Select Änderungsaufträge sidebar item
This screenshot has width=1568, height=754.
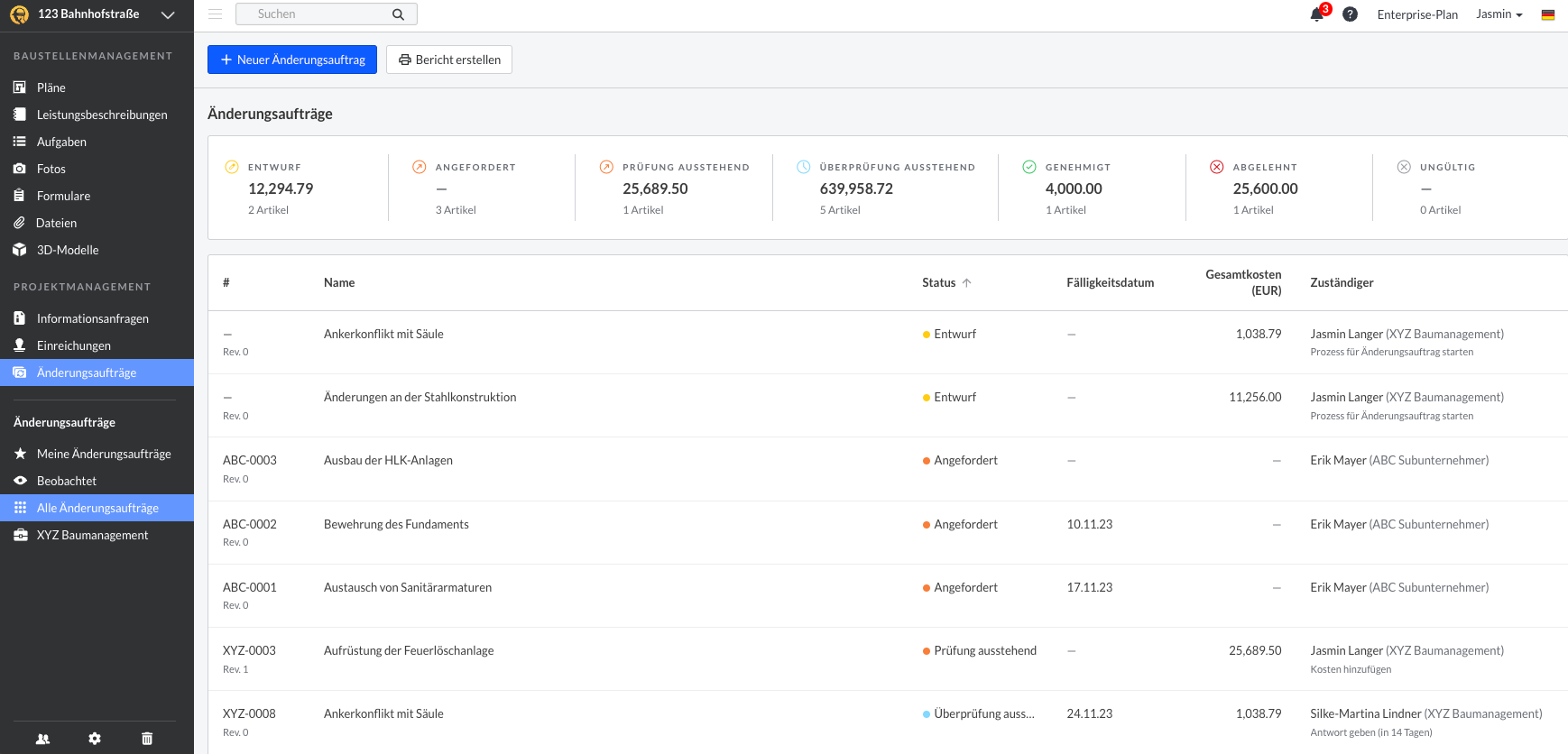97,372
